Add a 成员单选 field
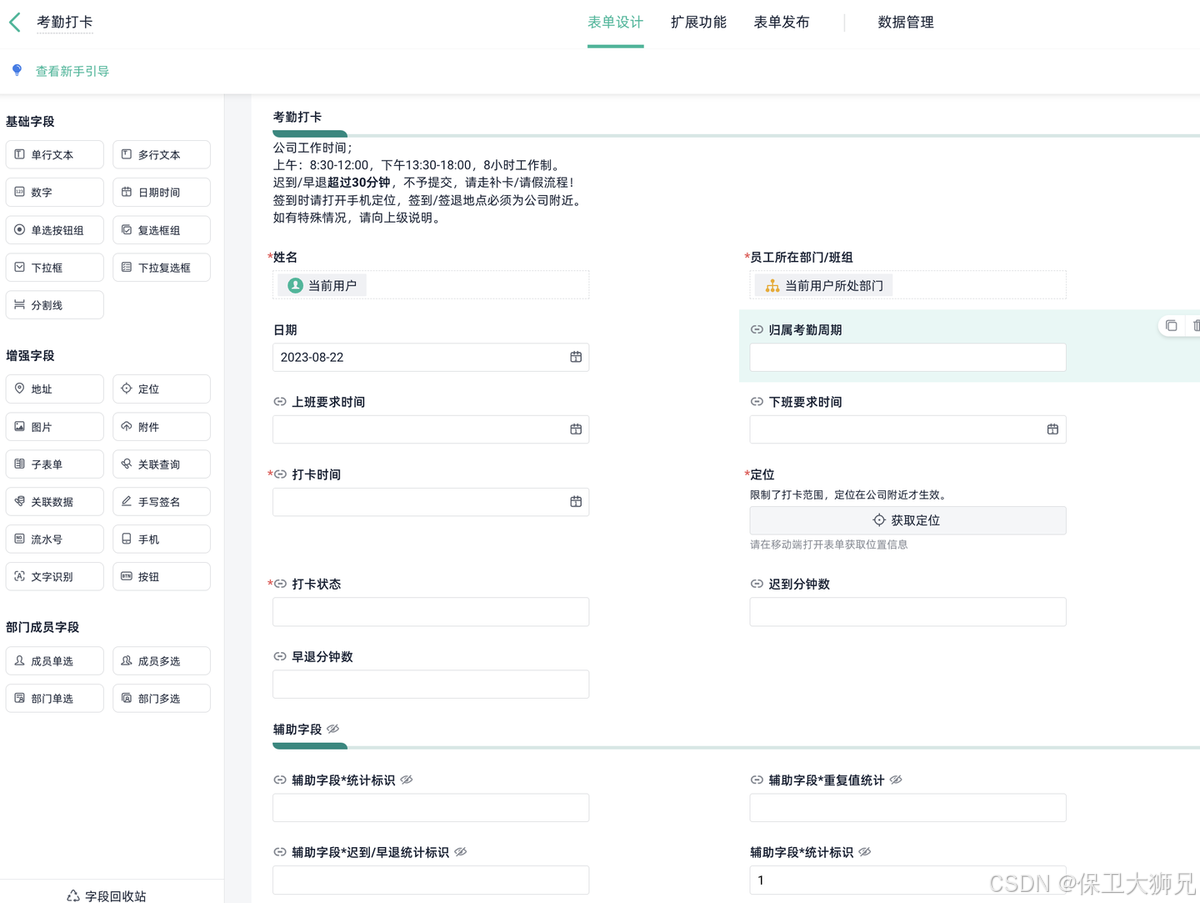This screenshot has height=903, width=1200. point(55,661)
